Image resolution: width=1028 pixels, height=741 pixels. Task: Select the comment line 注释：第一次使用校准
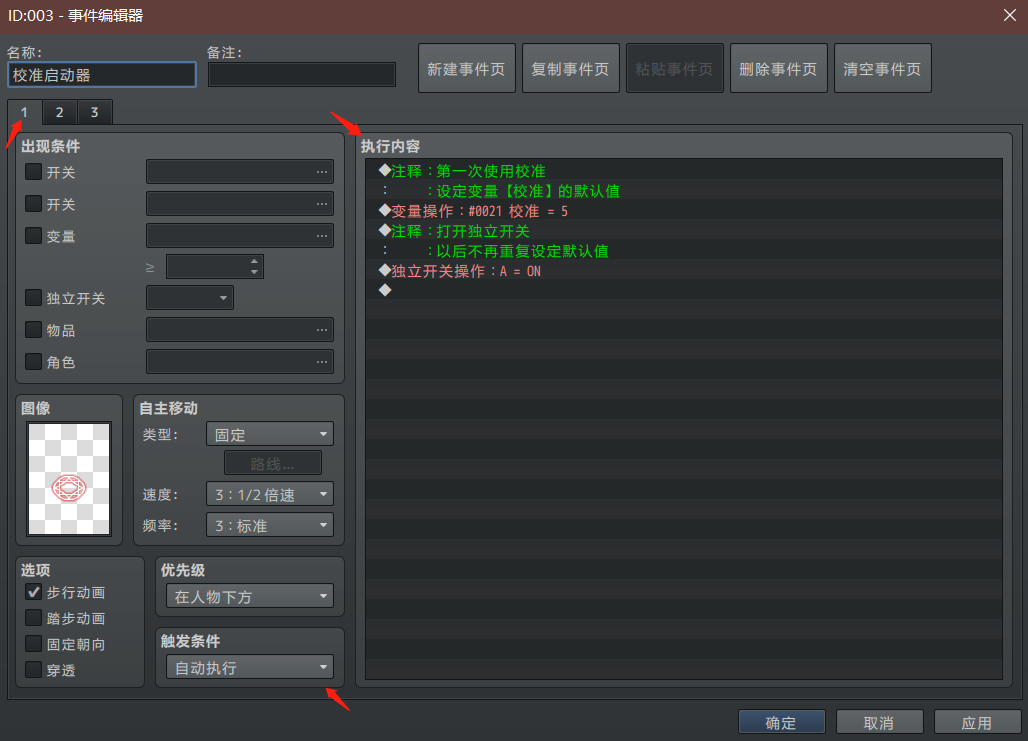(x=684, y=171)
